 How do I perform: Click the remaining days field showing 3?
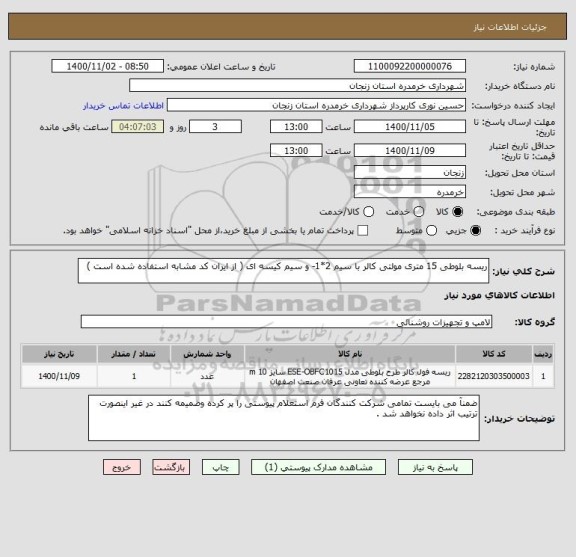215,127
